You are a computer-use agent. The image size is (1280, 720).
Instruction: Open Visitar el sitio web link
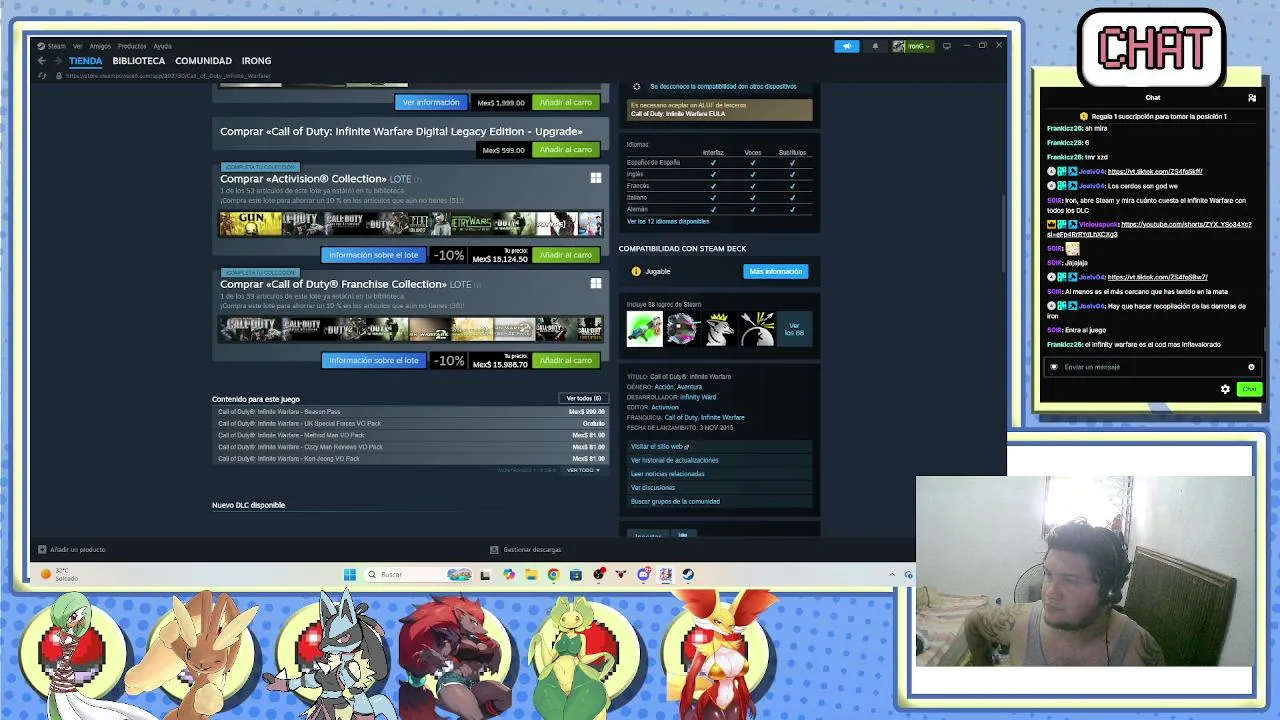660,447
